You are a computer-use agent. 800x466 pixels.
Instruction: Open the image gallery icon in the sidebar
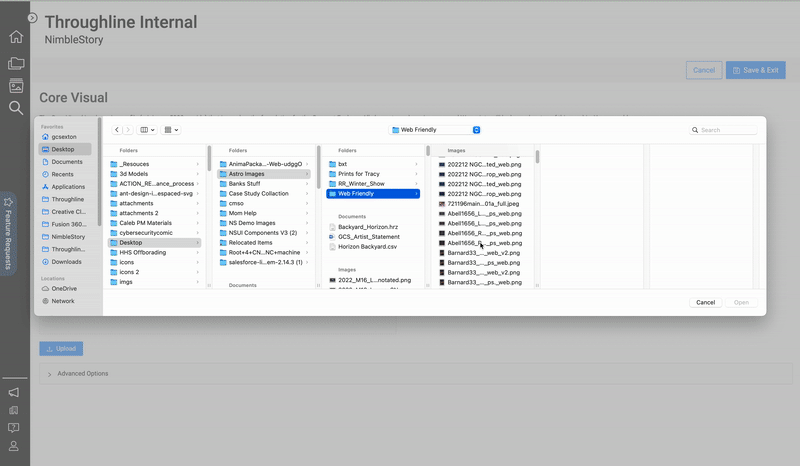[16, 86]
